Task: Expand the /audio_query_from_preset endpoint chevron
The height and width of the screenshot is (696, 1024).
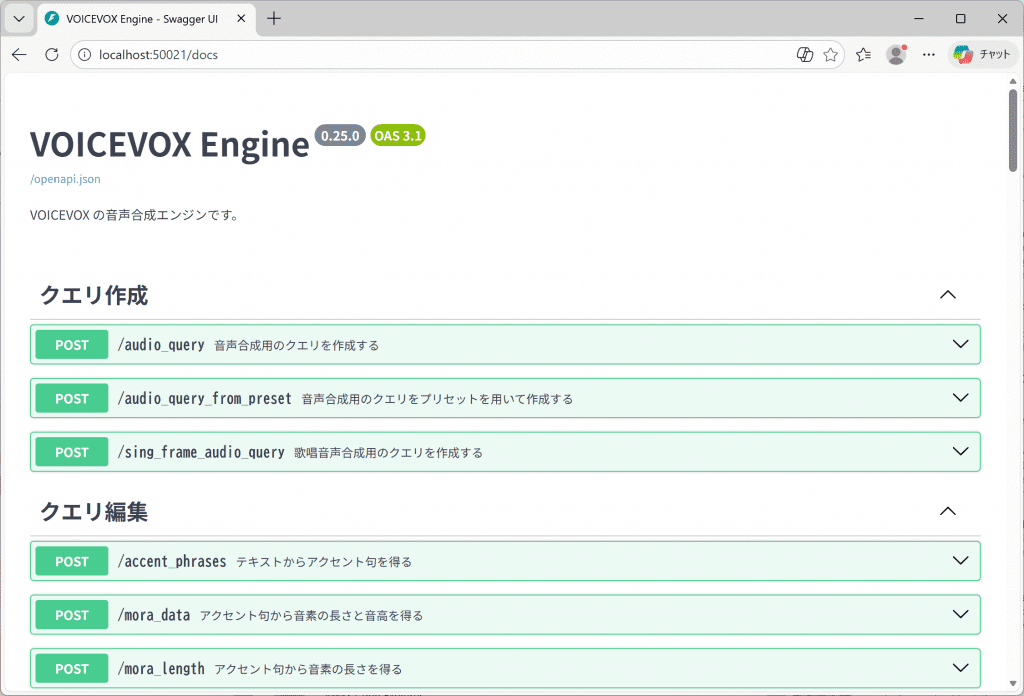Action: coord(960,398)
